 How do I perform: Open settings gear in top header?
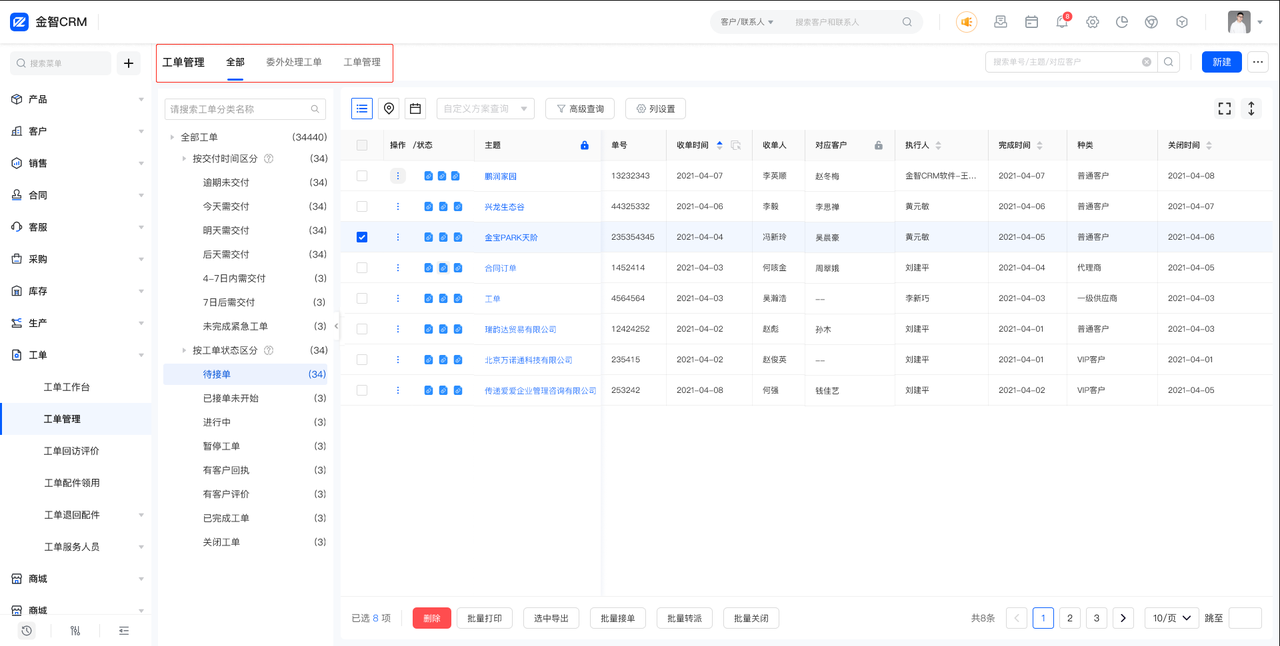(1092, 22)
